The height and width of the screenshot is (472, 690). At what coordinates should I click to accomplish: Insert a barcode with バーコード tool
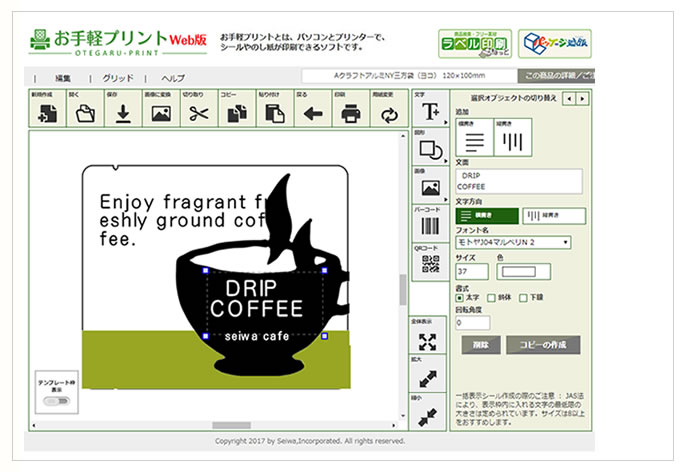point(430,223)
